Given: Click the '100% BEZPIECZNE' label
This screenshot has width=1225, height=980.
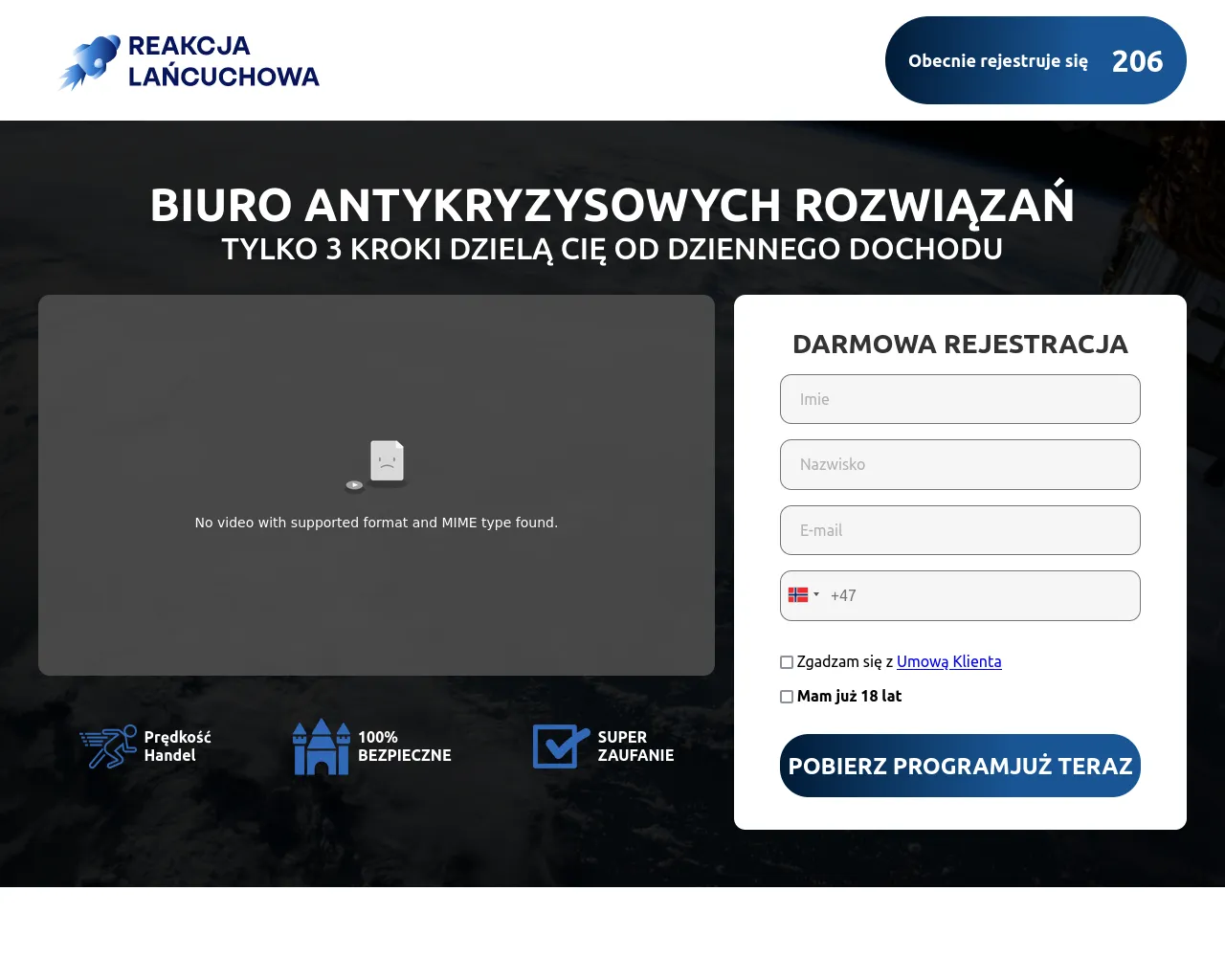Looking at the screenshot, I should pos(405,746).
